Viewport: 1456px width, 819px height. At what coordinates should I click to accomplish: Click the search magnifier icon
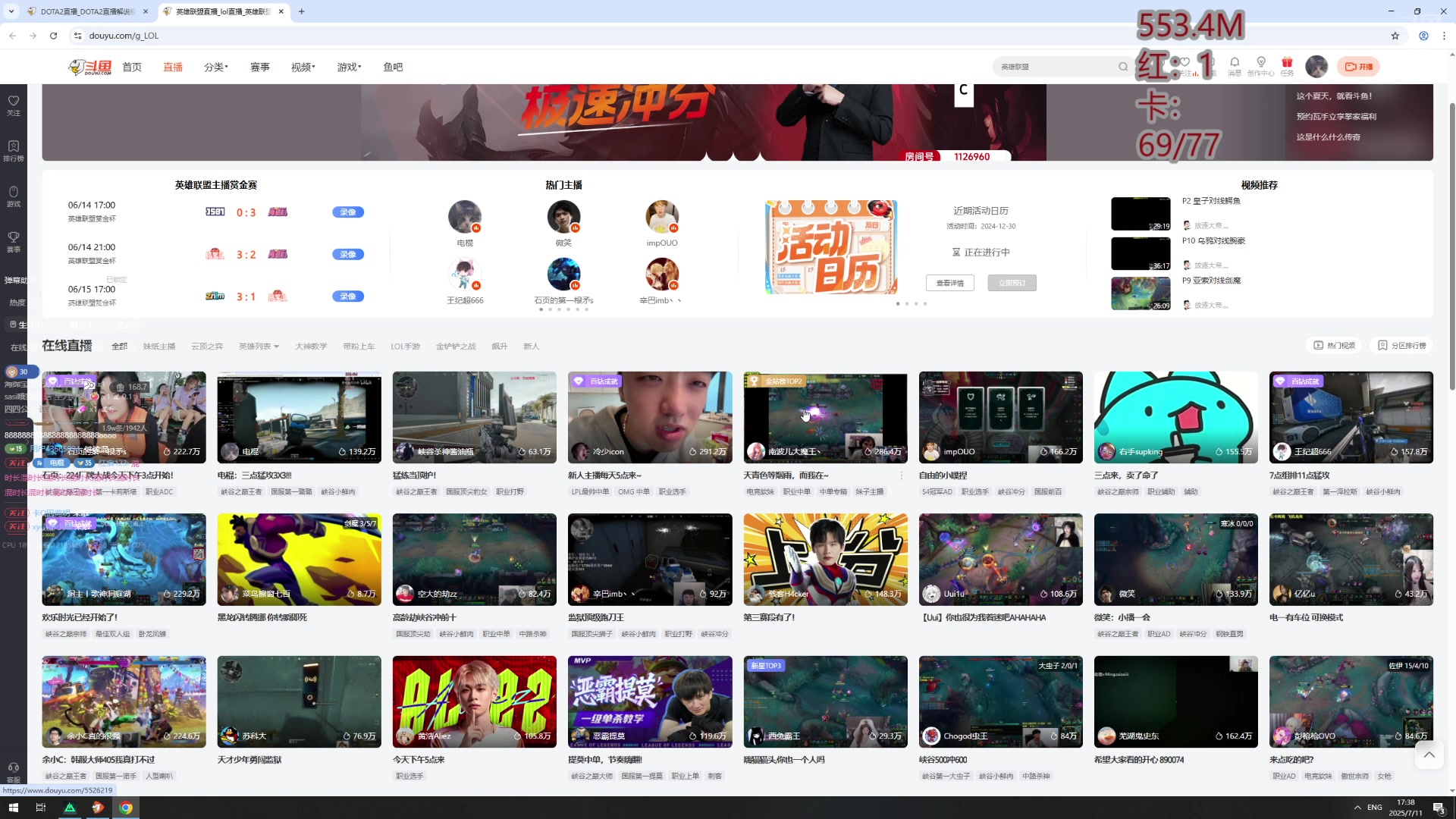(x=1123, y=67)
